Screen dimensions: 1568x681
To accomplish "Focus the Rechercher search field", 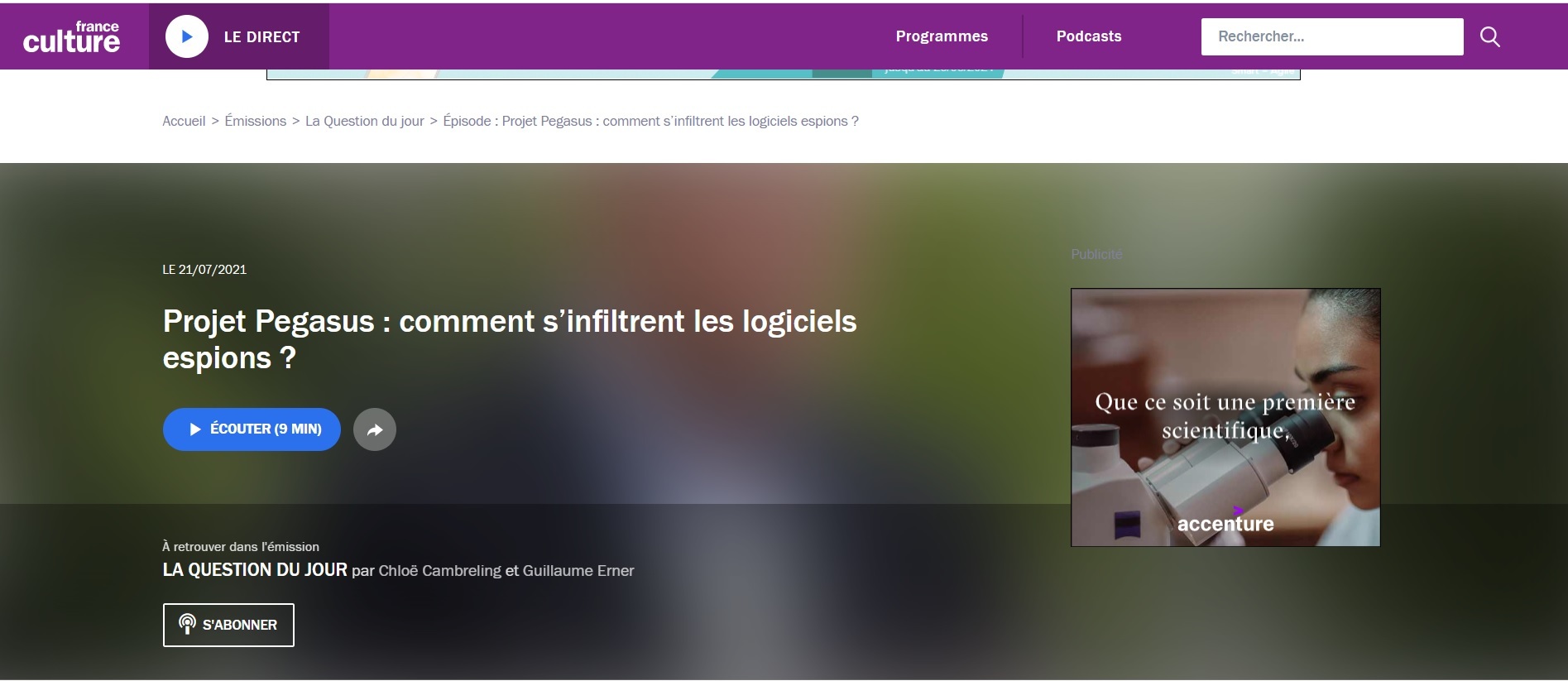I will [x=1331, y=36].
